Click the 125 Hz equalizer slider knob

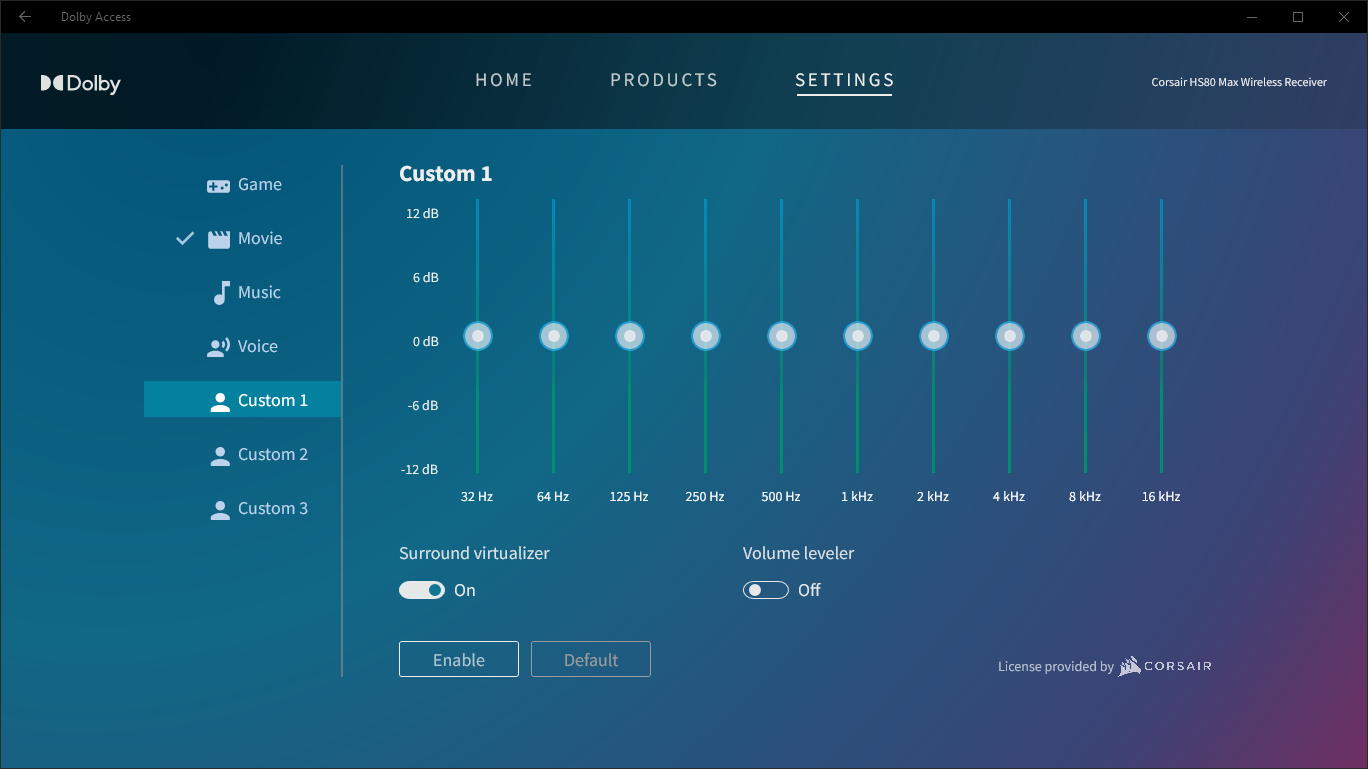click(630, 336)
